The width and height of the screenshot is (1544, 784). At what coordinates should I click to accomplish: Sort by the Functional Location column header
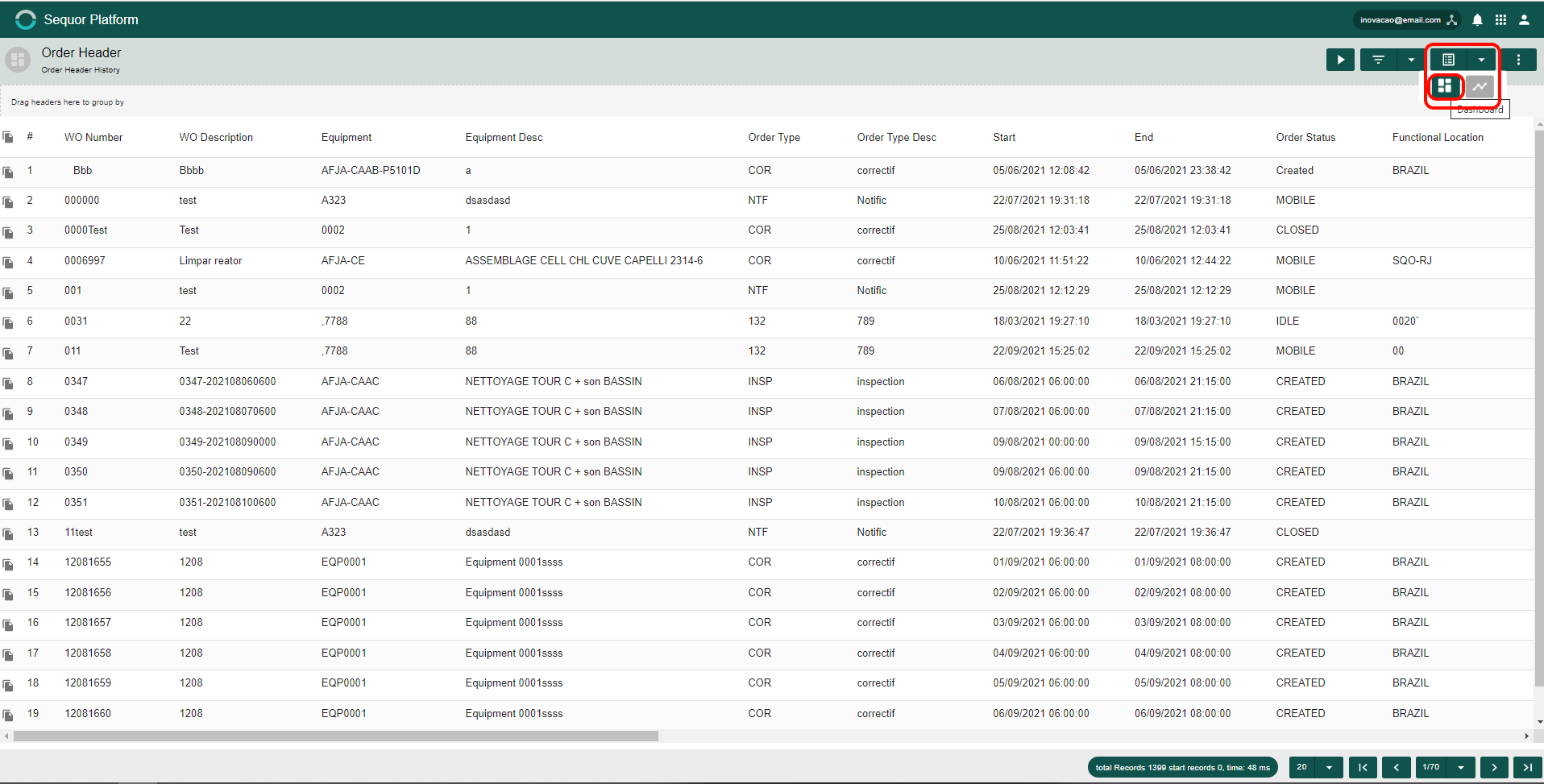tap(1438, 138)
